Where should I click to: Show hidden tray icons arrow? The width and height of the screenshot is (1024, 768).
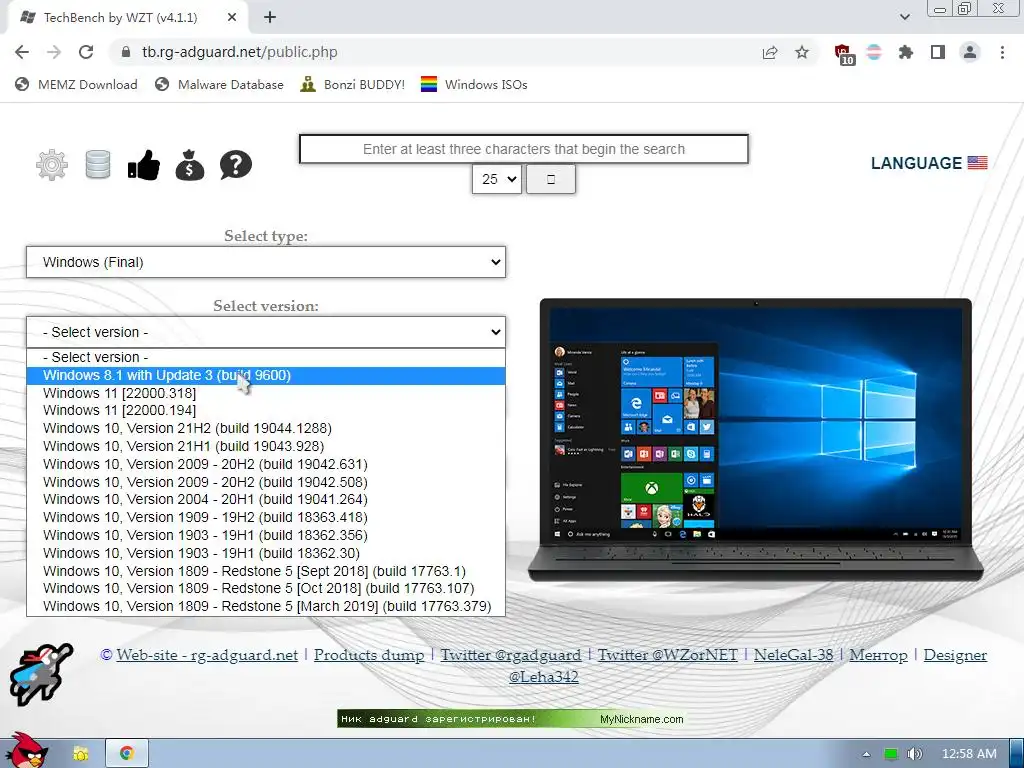point(867,754)
